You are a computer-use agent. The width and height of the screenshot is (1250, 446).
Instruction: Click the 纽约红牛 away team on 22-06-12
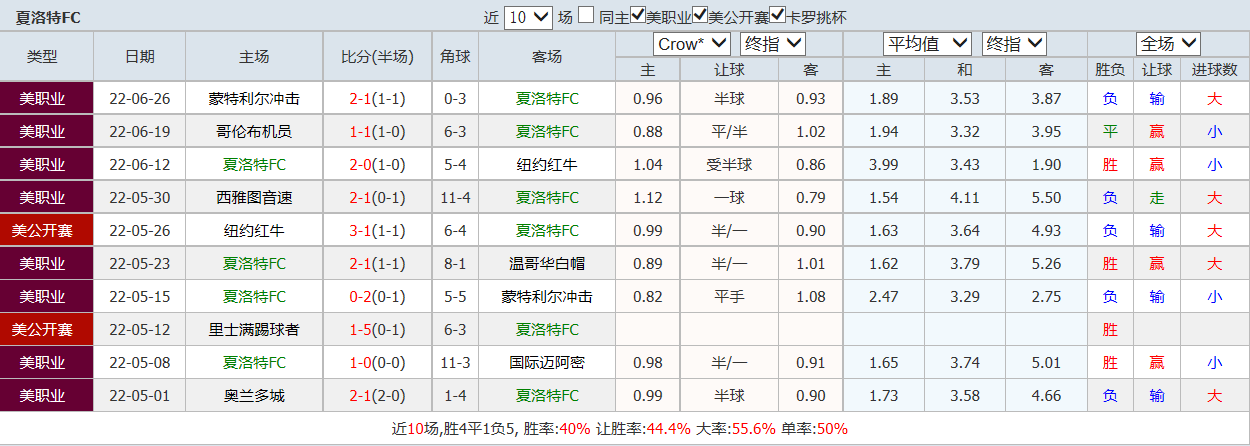(x=547, y=165)
